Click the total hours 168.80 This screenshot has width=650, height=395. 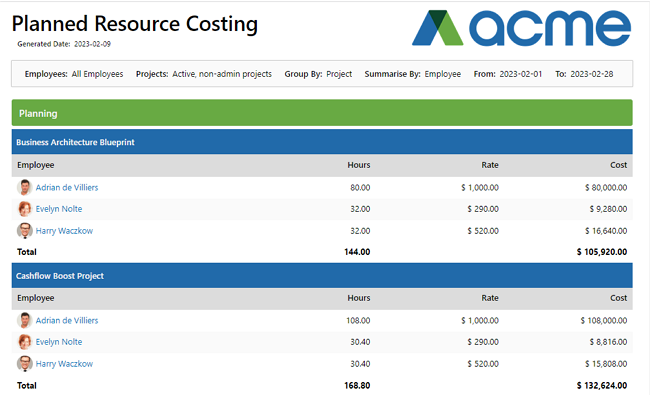[357, 385]
